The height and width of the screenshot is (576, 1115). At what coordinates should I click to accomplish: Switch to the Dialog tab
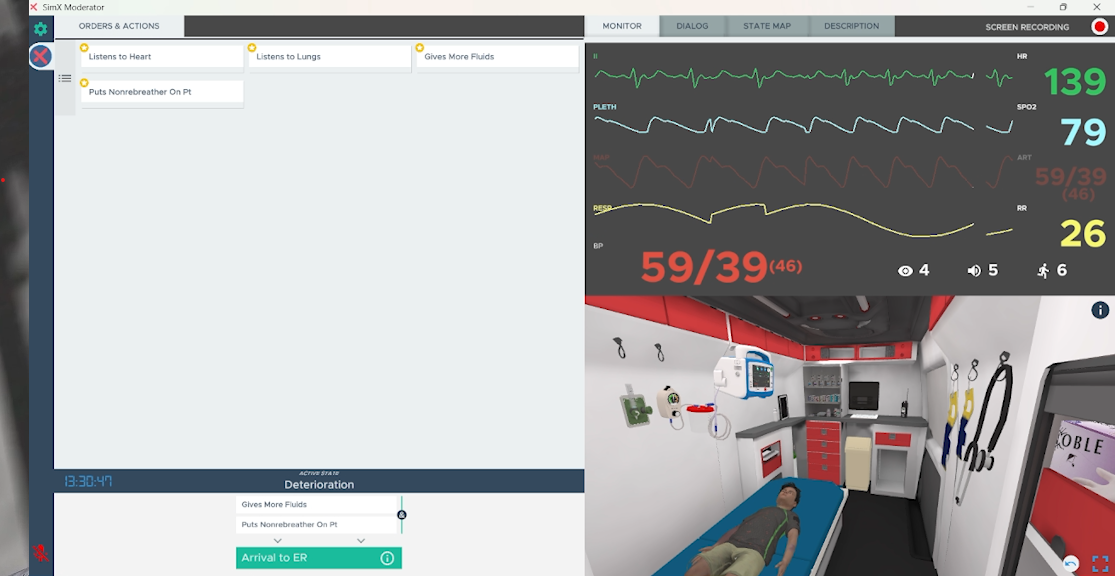click(692, 26)
